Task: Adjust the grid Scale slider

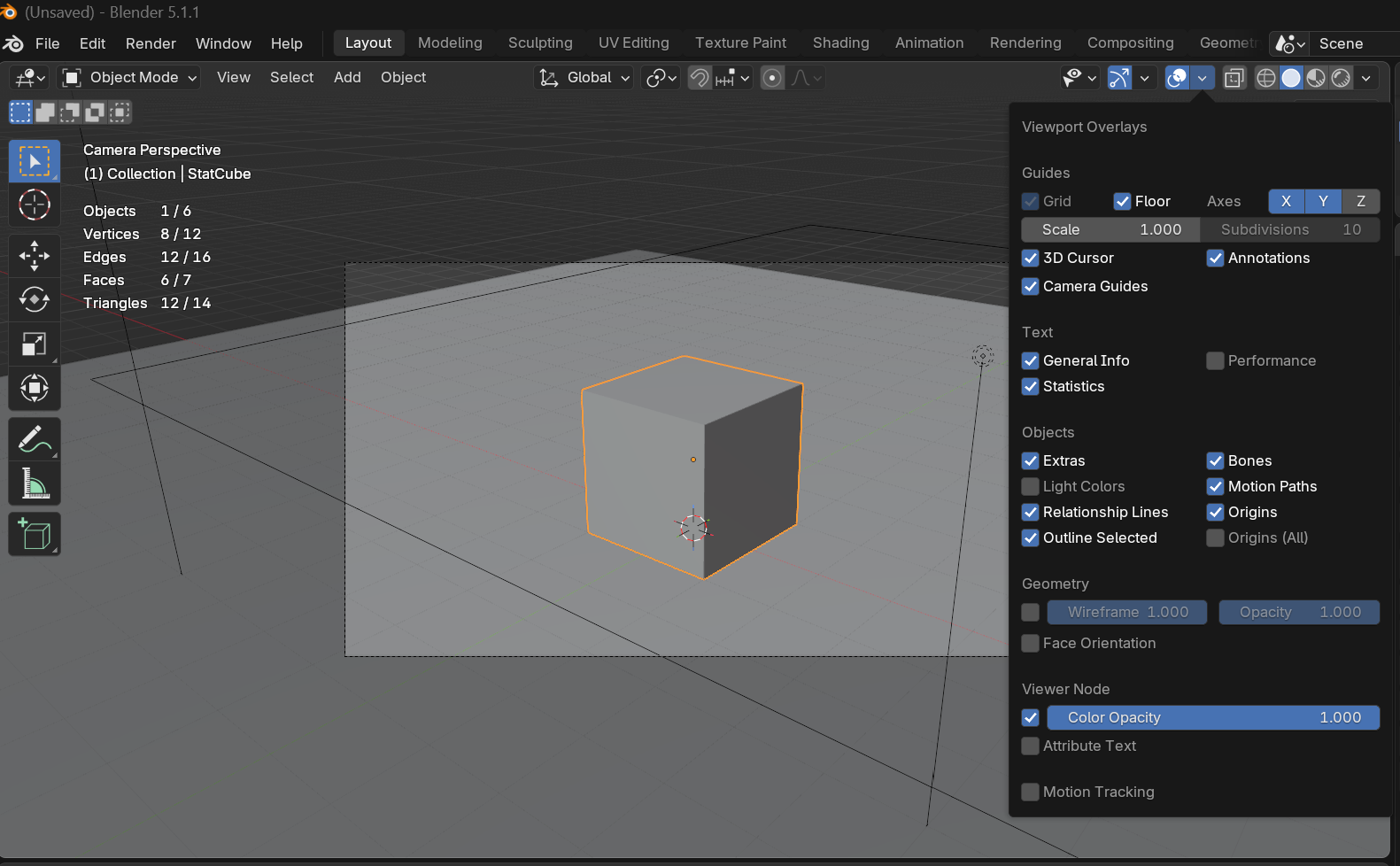Action: click(1110, 229)
